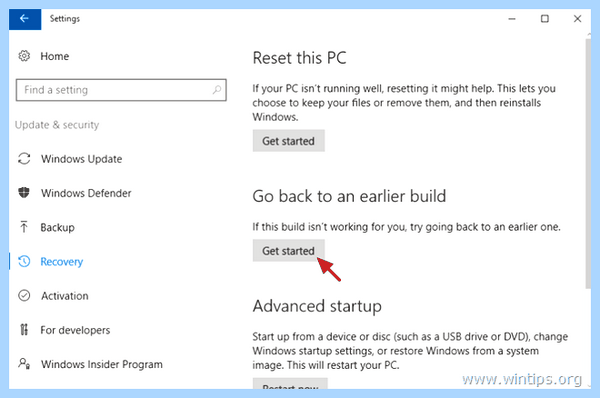Click the For developers tools icon
The width and height of the screenshot is (600, 398).
tap(24, 329)
